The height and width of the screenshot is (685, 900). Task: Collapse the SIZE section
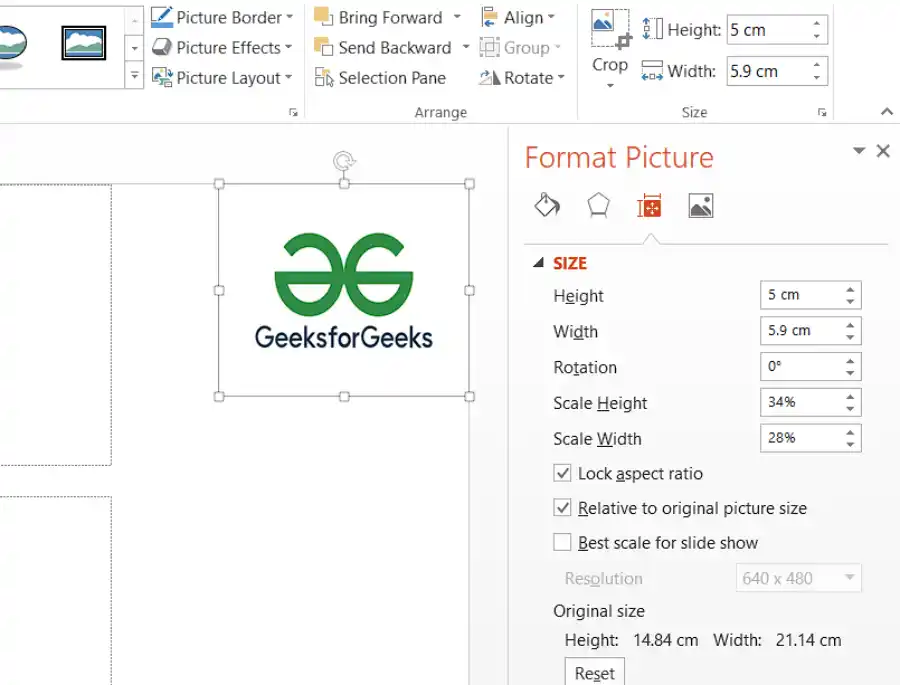(538, 263)
